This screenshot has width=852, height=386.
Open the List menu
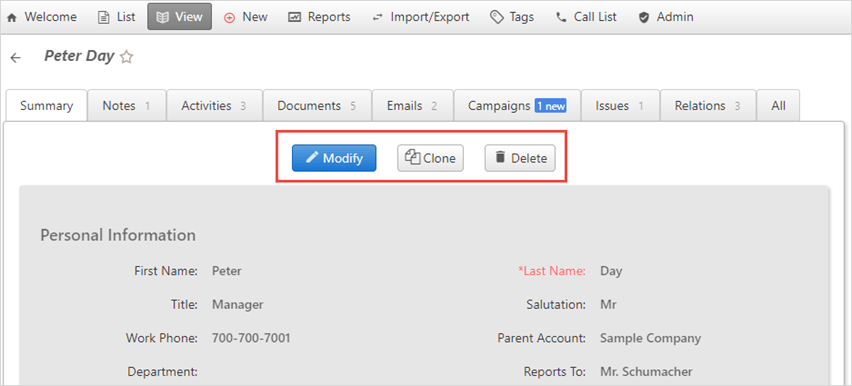click(x=116, y=17)
